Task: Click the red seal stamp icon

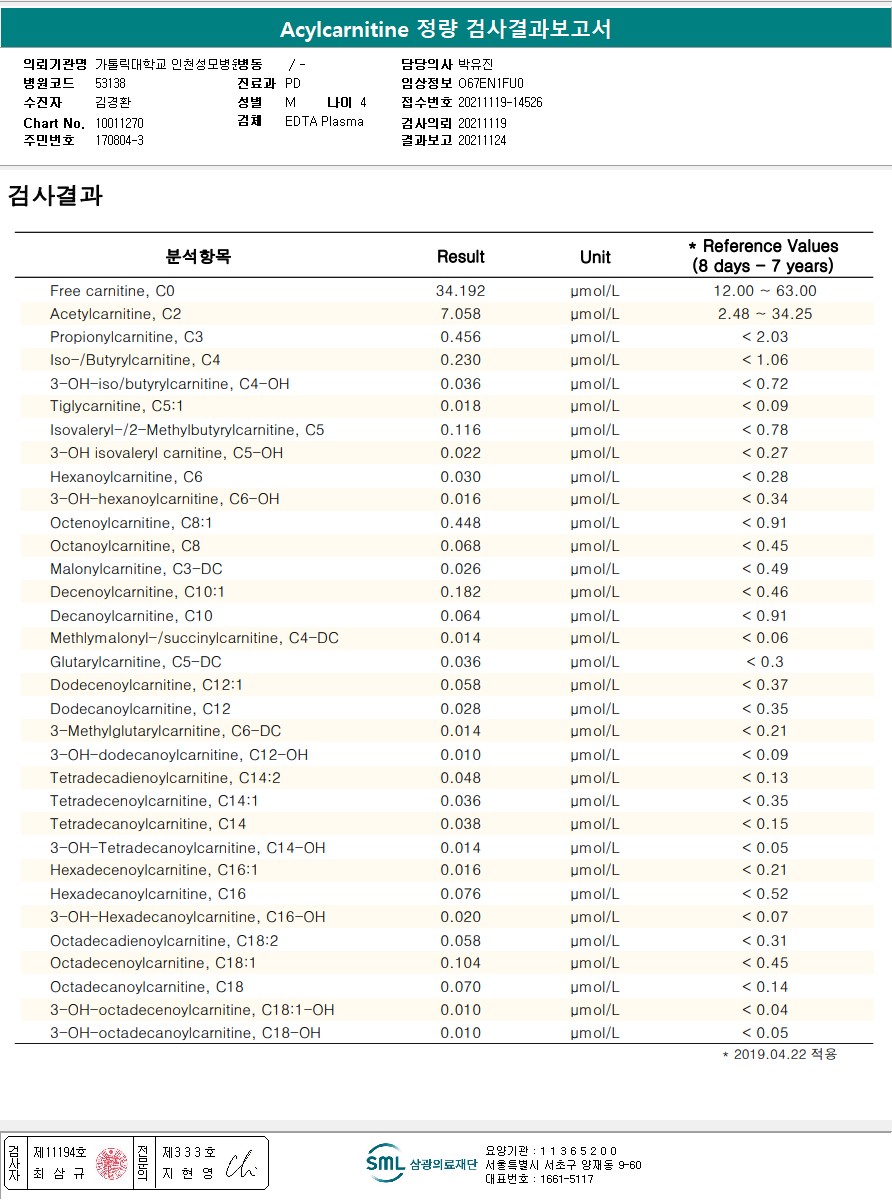Action: [x=112, y=1163]
